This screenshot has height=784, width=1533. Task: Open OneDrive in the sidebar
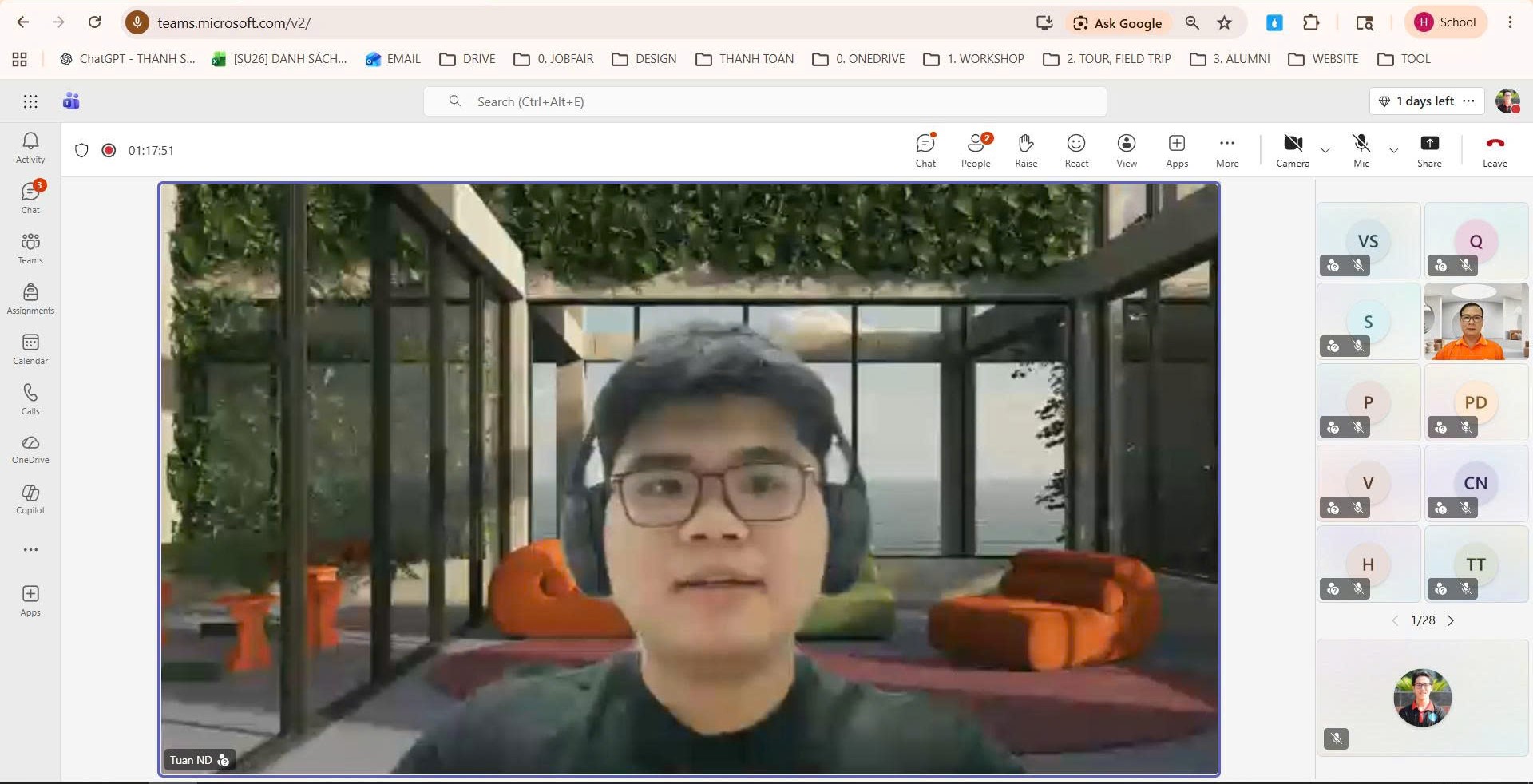pyautogui.click(x=30, y=449)
